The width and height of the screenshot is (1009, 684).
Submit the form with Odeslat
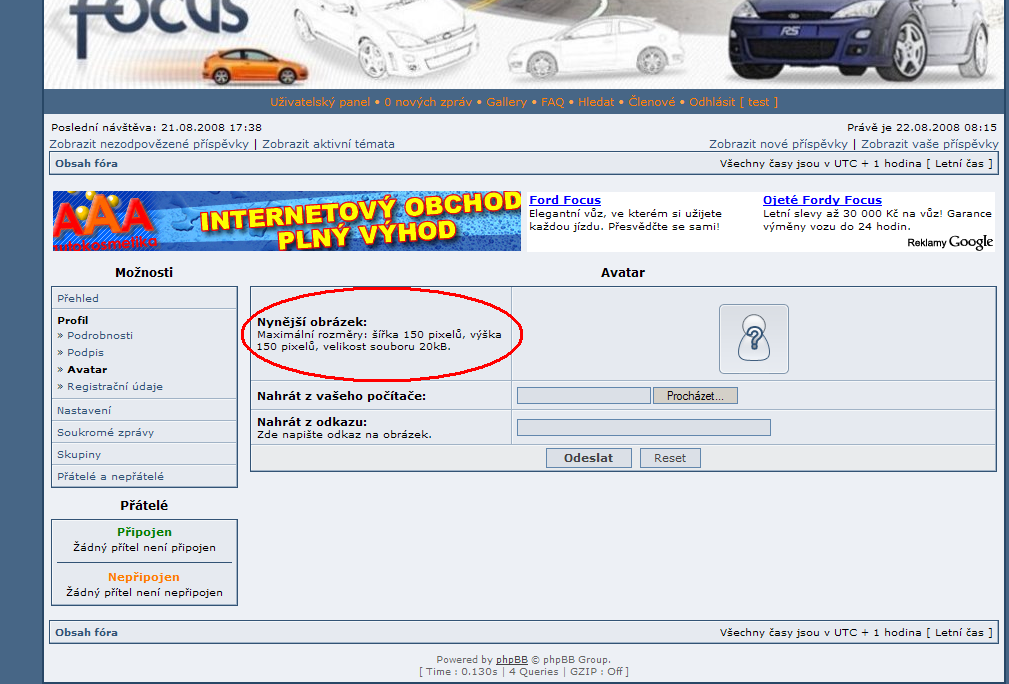point(588,458)
